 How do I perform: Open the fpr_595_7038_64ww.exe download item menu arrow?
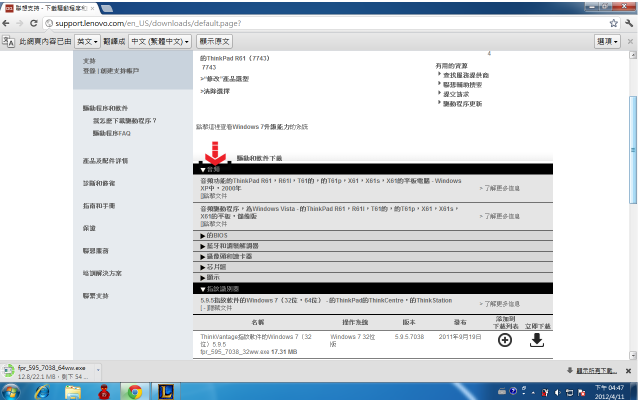coord(98,370)
